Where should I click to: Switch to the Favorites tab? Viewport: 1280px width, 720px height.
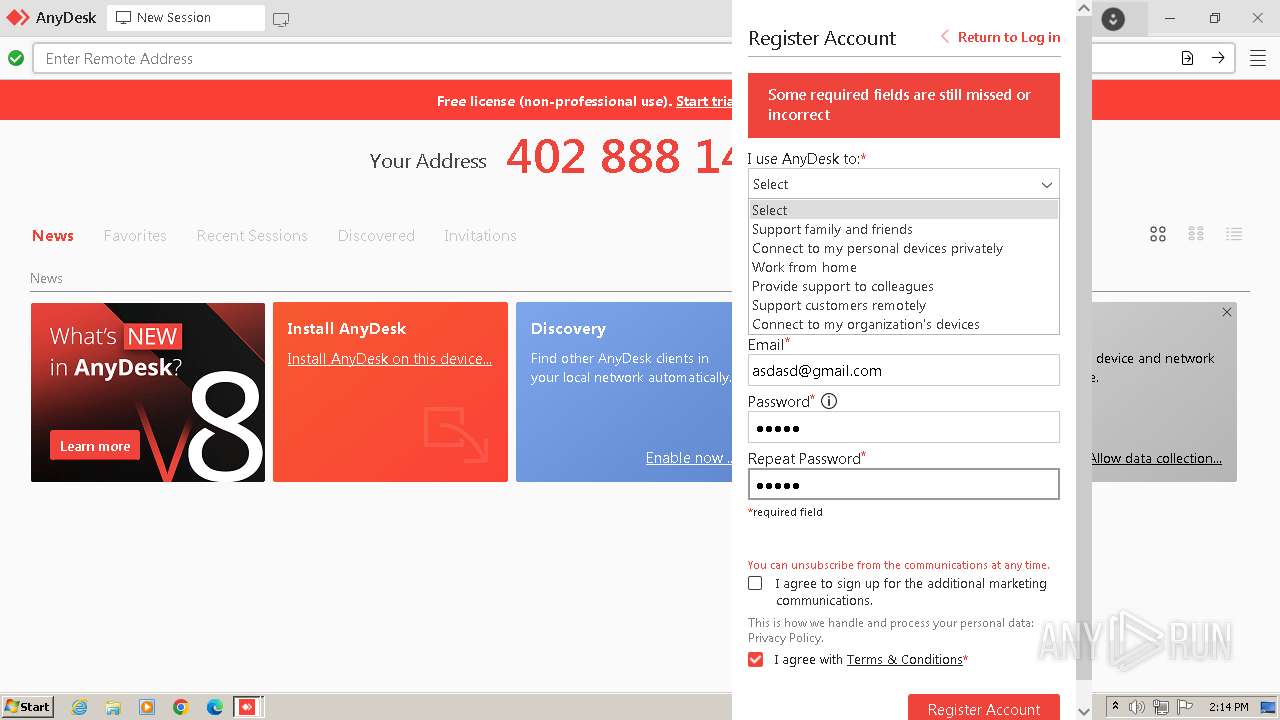coord(135,235)
